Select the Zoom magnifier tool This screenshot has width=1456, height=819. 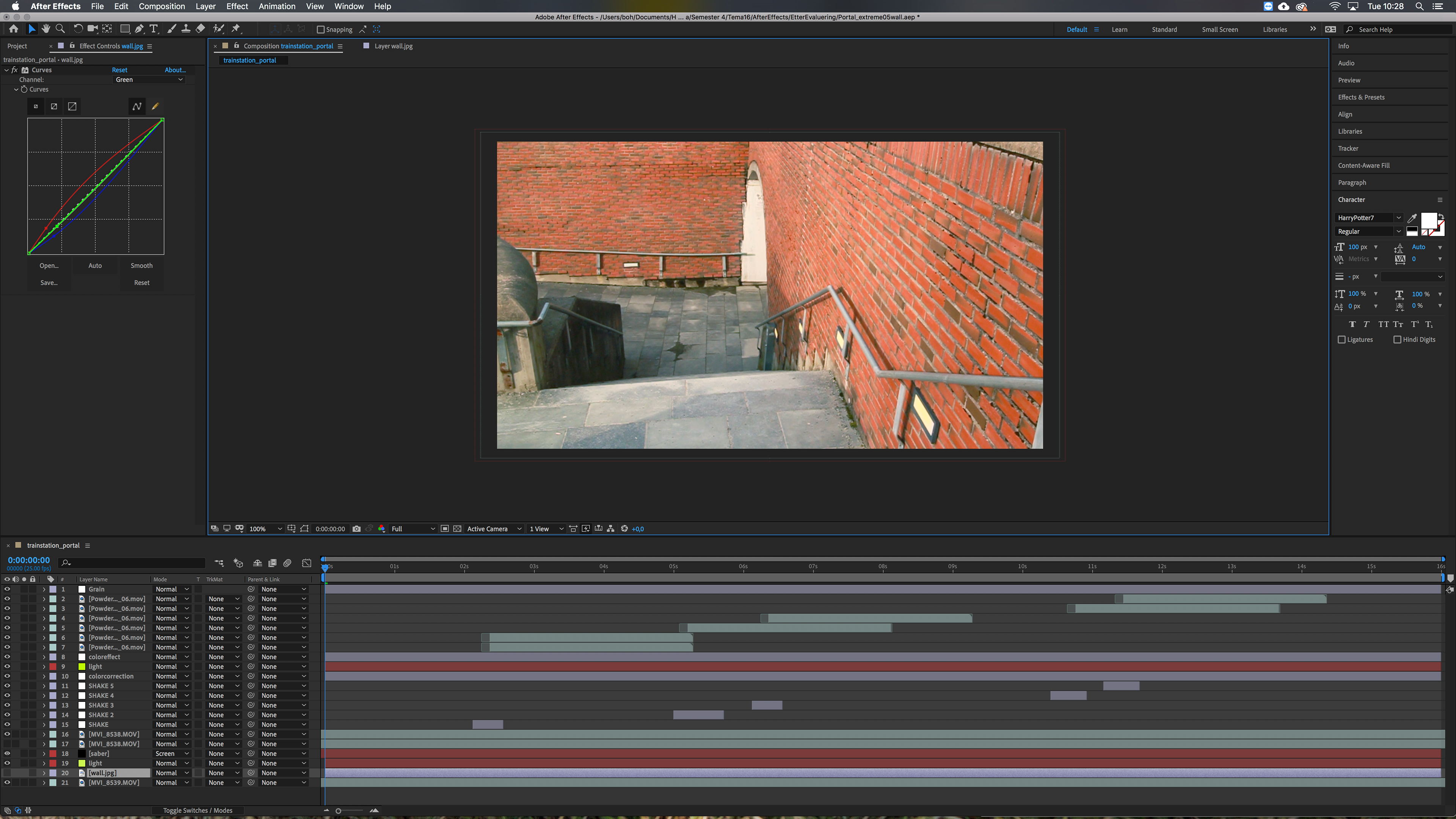60,29
